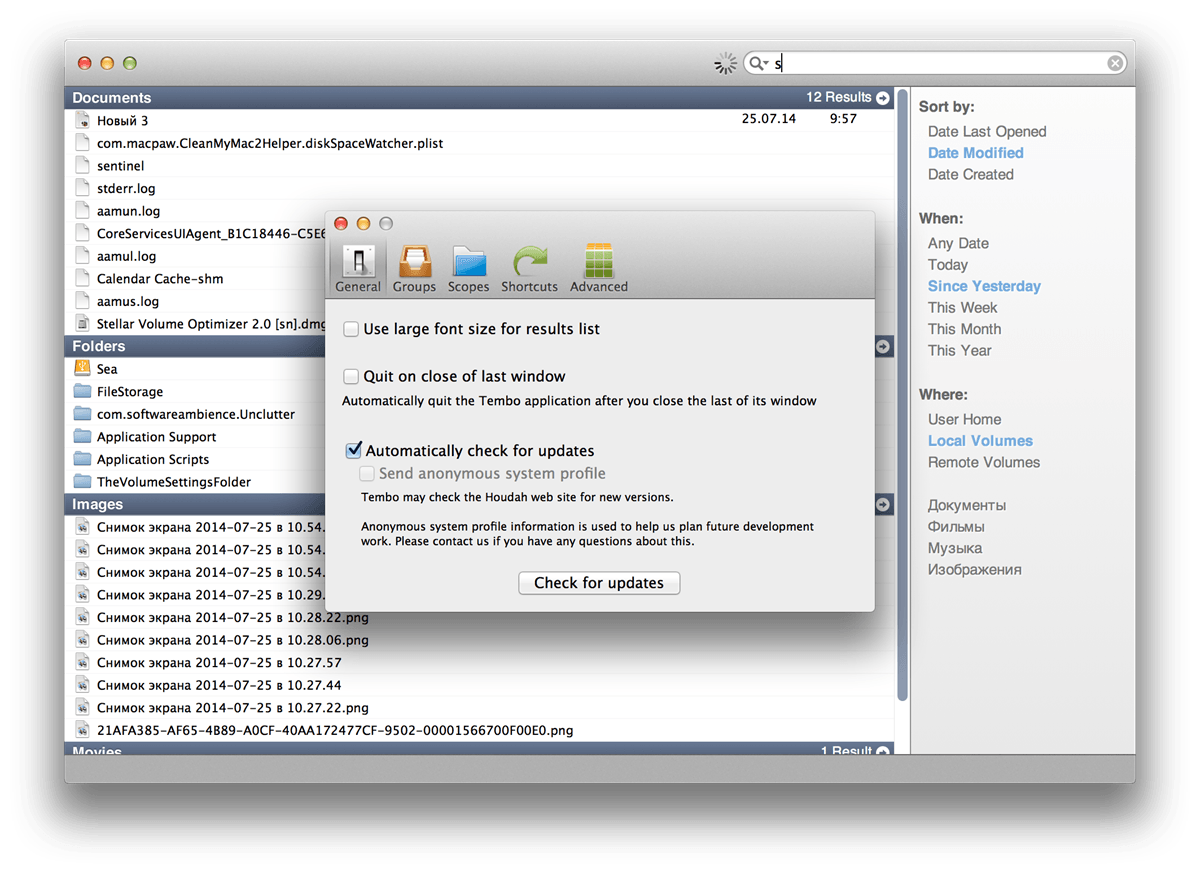The height and width of the screenshot is (872, 1200).
Task: Click the com.softwareambience.Unclutter folder icon
Action: click(x=82, y=414)
